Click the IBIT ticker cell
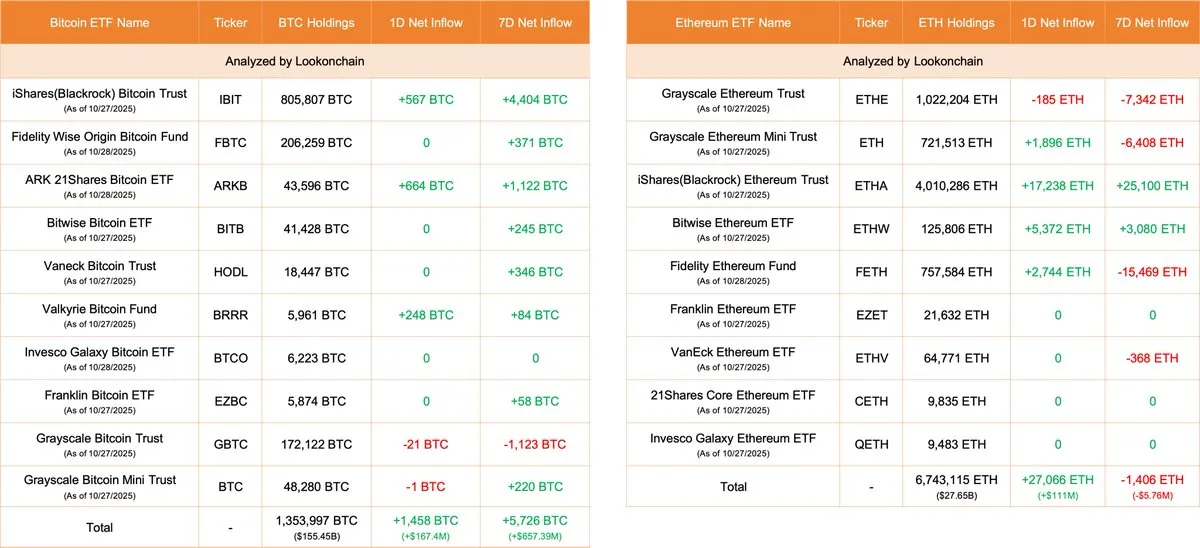This screenshot has width=1200, height=548. [x=231, y=100]
